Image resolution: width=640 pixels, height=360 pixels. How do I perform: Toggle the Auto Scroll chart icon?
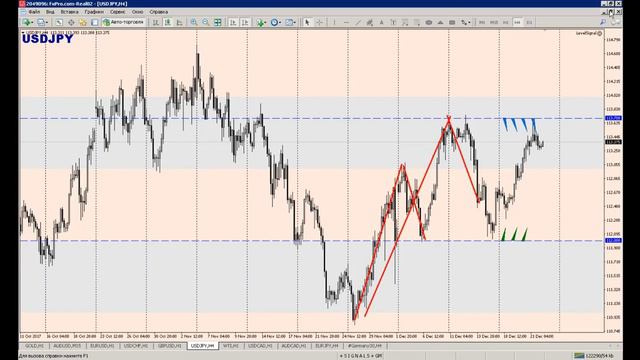point(233,22)
